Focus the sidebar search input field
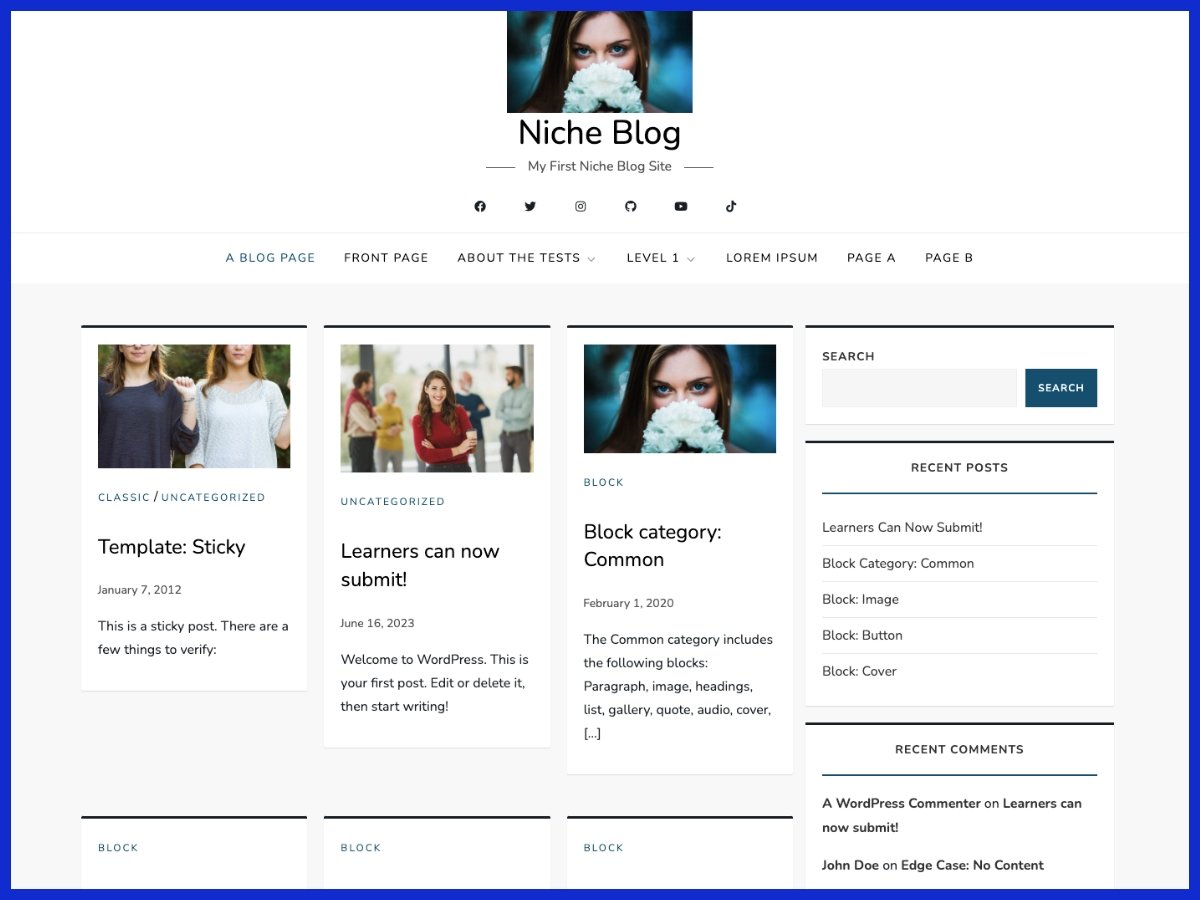 [918, 388]
